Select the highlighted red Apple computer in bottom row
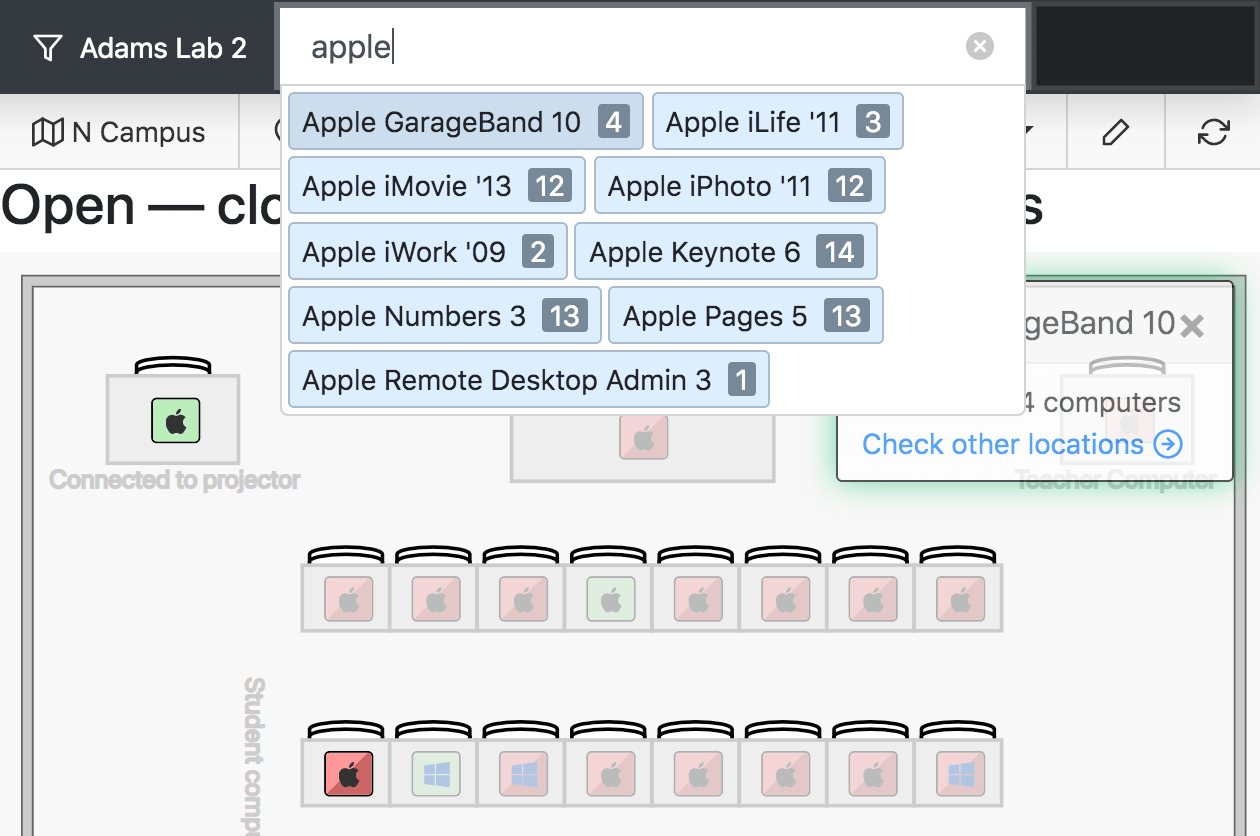 (345, 773)
